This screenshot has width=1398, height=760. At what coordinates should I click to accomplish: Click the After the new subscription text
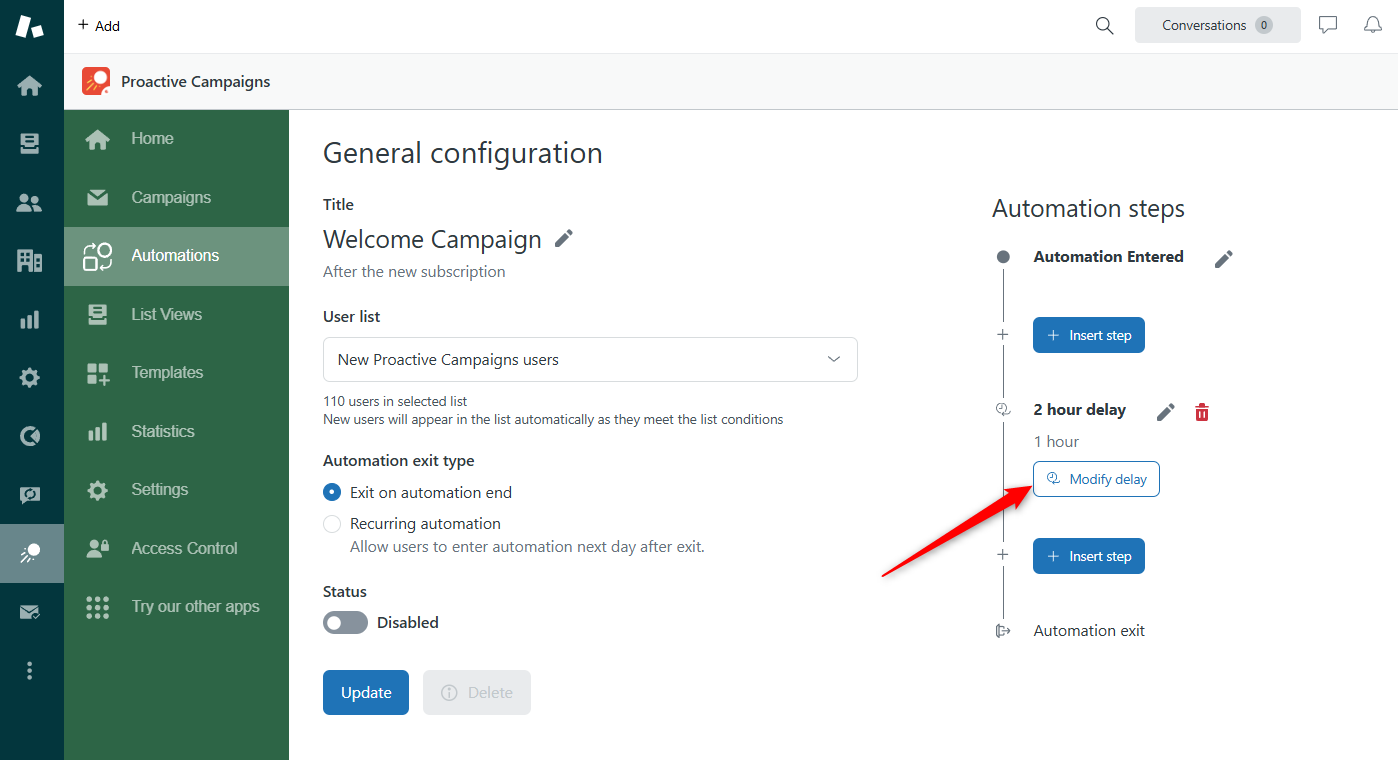tap(414, 272)
